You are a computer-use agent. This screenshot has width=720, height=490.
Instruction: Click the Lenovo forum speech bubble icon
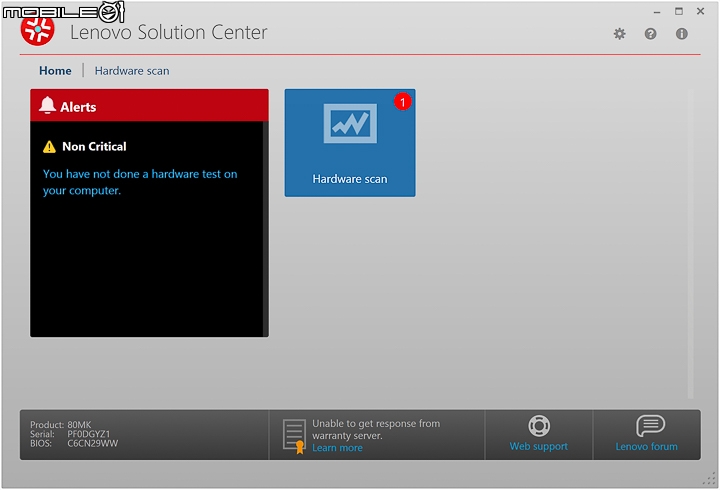650,426
